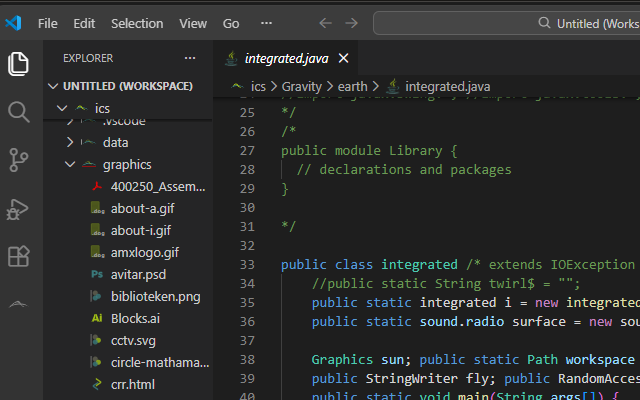The image size is (640, 400).
Task: Go back with the left arrow
Action: pyautogui.click(x=325, y=23)
